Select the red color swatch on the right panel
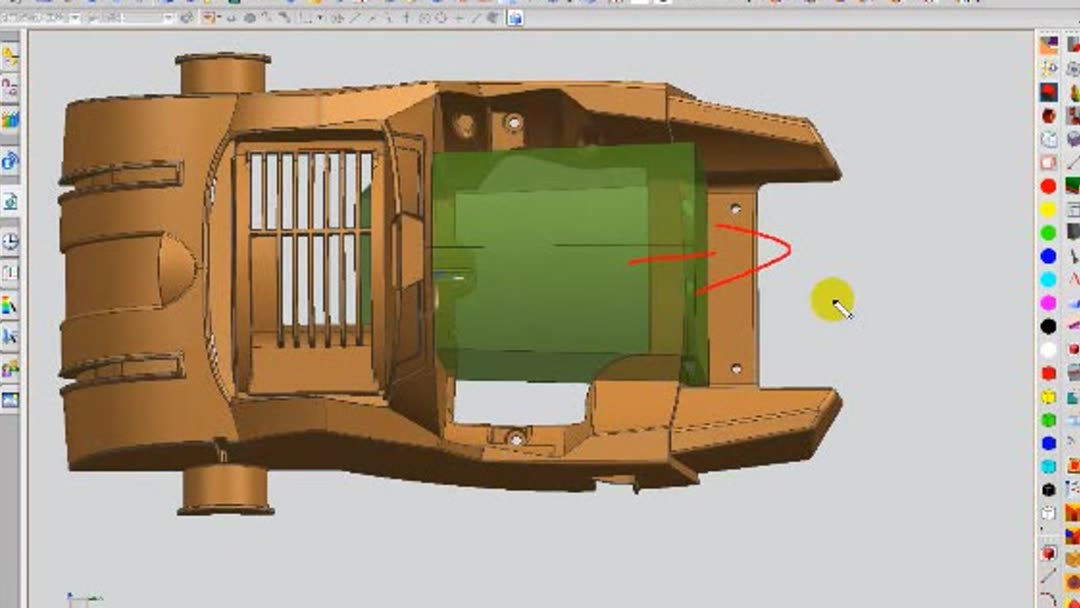1080x608 pixels. tap(1048, 185)
